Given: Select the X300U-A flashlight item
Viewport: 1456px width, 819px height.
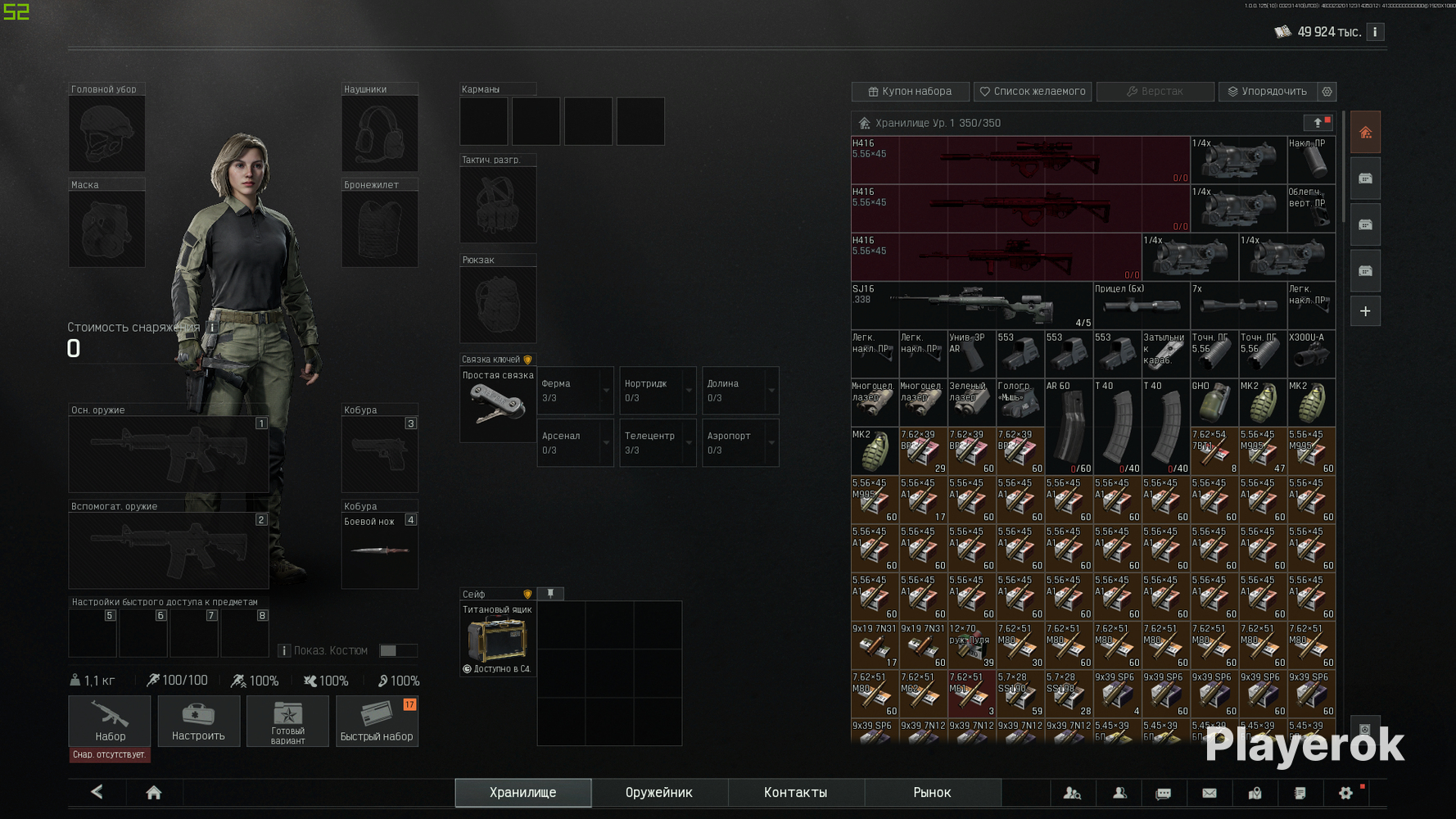Looking at the screenshot, I should [1311, 354].
